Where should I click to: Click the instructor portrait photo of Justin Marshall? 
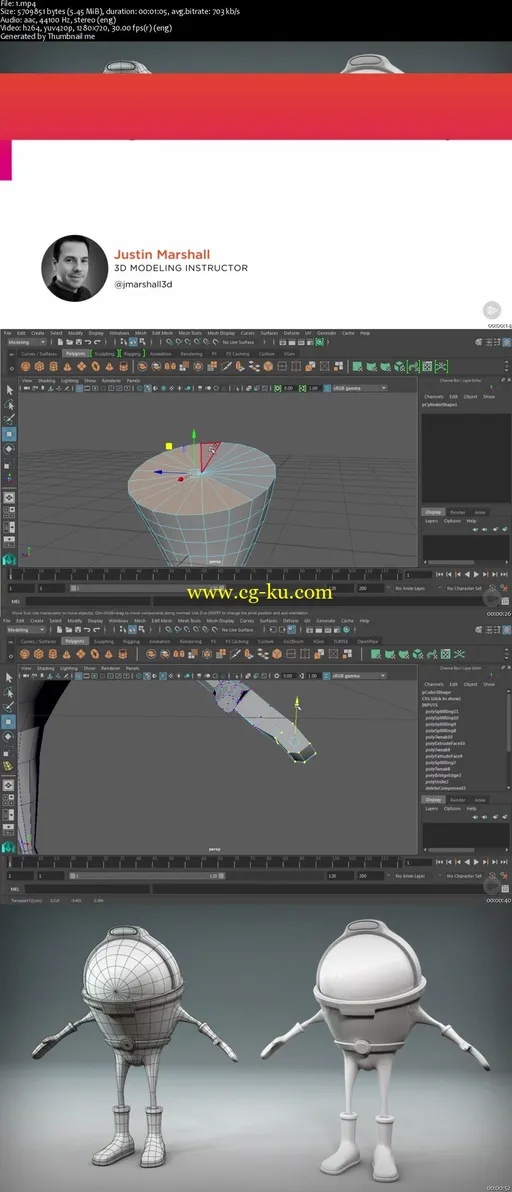point(74,268)
